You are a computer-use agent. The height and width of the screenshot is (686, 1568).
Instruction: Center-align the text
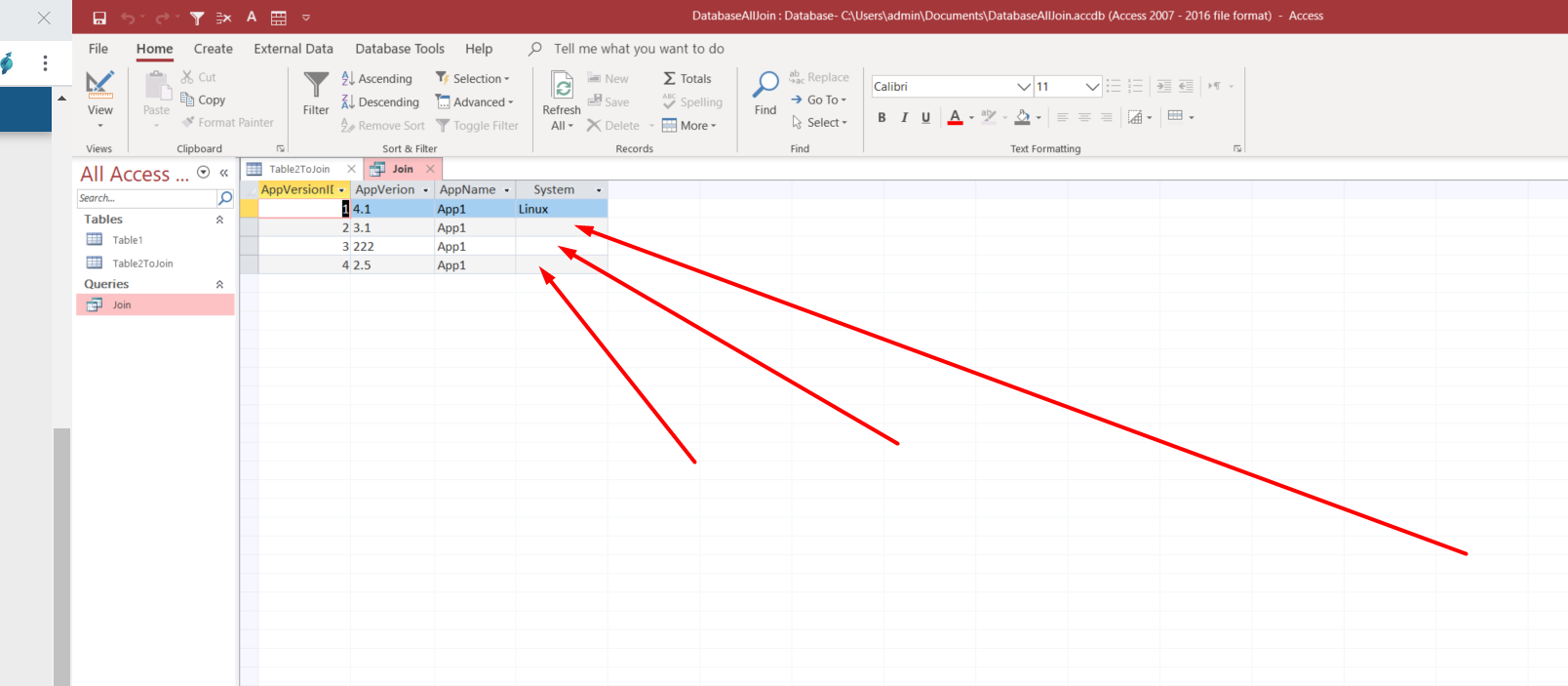coord(1084,117)
